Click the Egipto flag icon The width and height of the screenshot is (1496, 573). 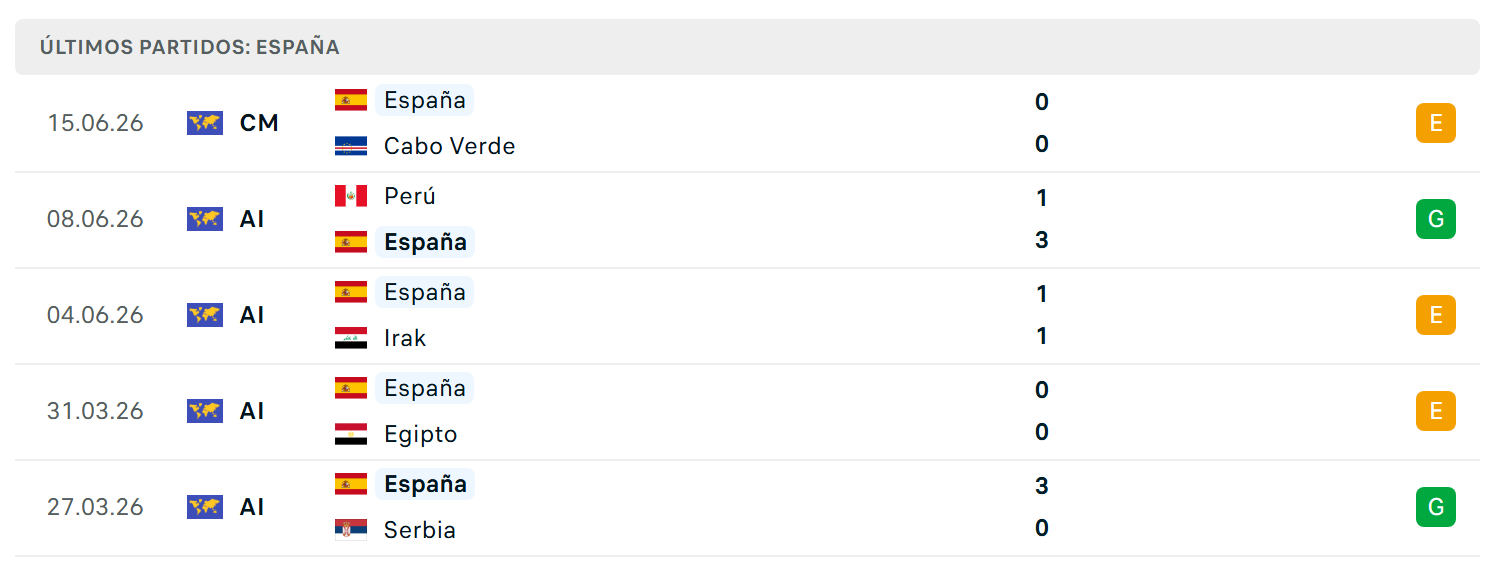coord(351,434)
